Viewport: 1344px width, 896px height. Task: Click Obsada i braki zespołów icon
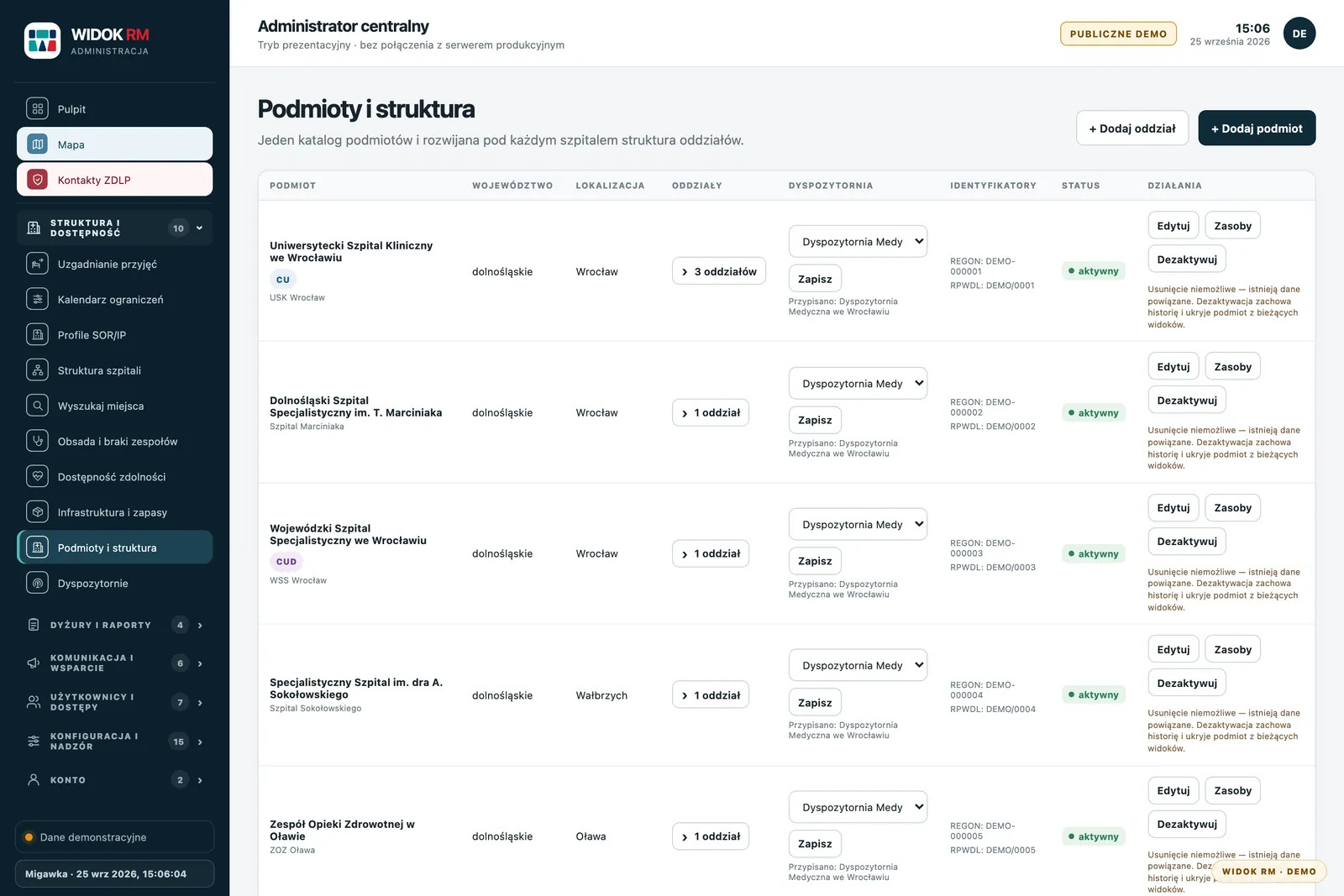[x=37, y=441]
